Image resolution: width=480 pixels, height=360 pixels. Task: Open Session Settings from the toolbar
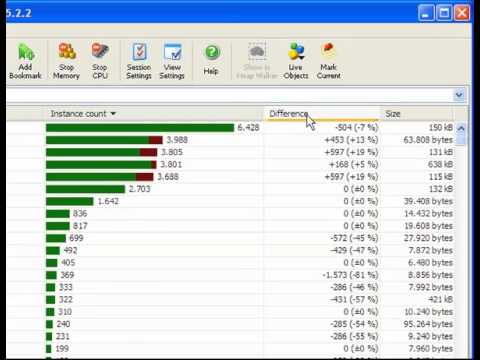coord(139,61)
